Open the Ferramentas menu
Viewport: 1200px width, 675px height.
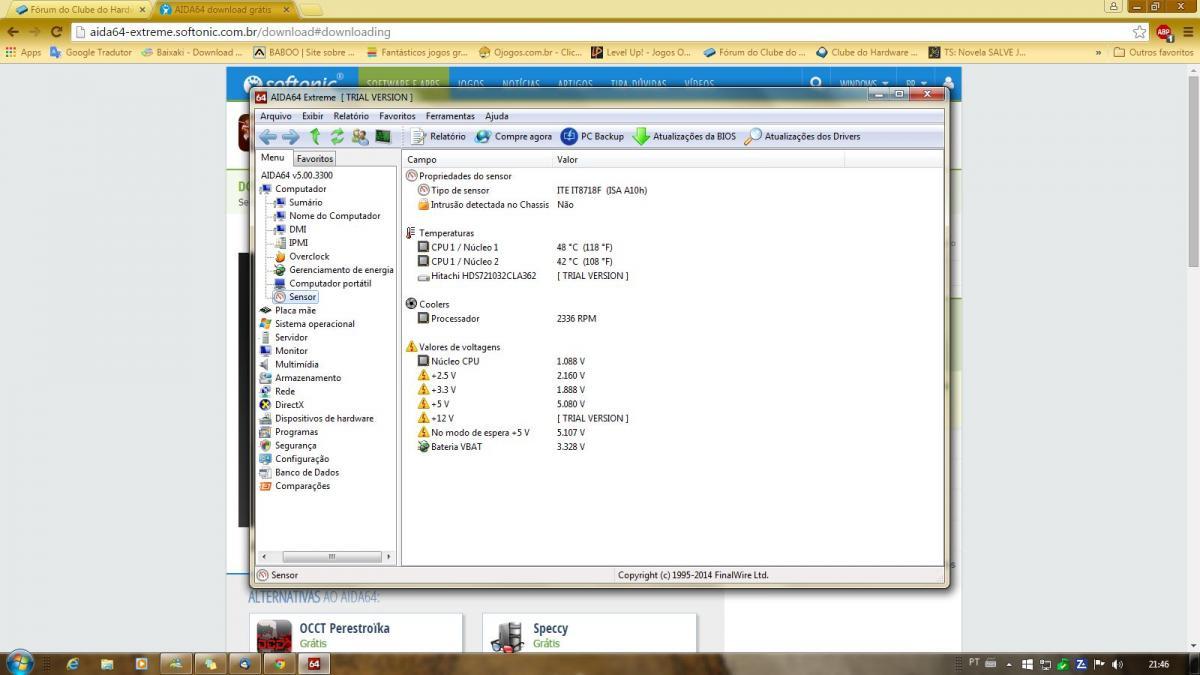[450, 116]
